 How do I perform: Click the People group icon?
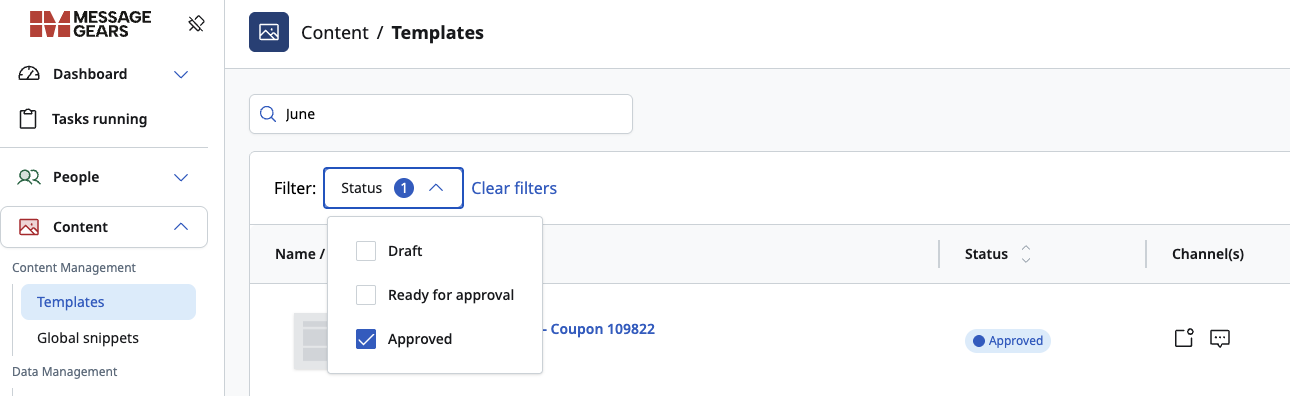click(28, 177)
